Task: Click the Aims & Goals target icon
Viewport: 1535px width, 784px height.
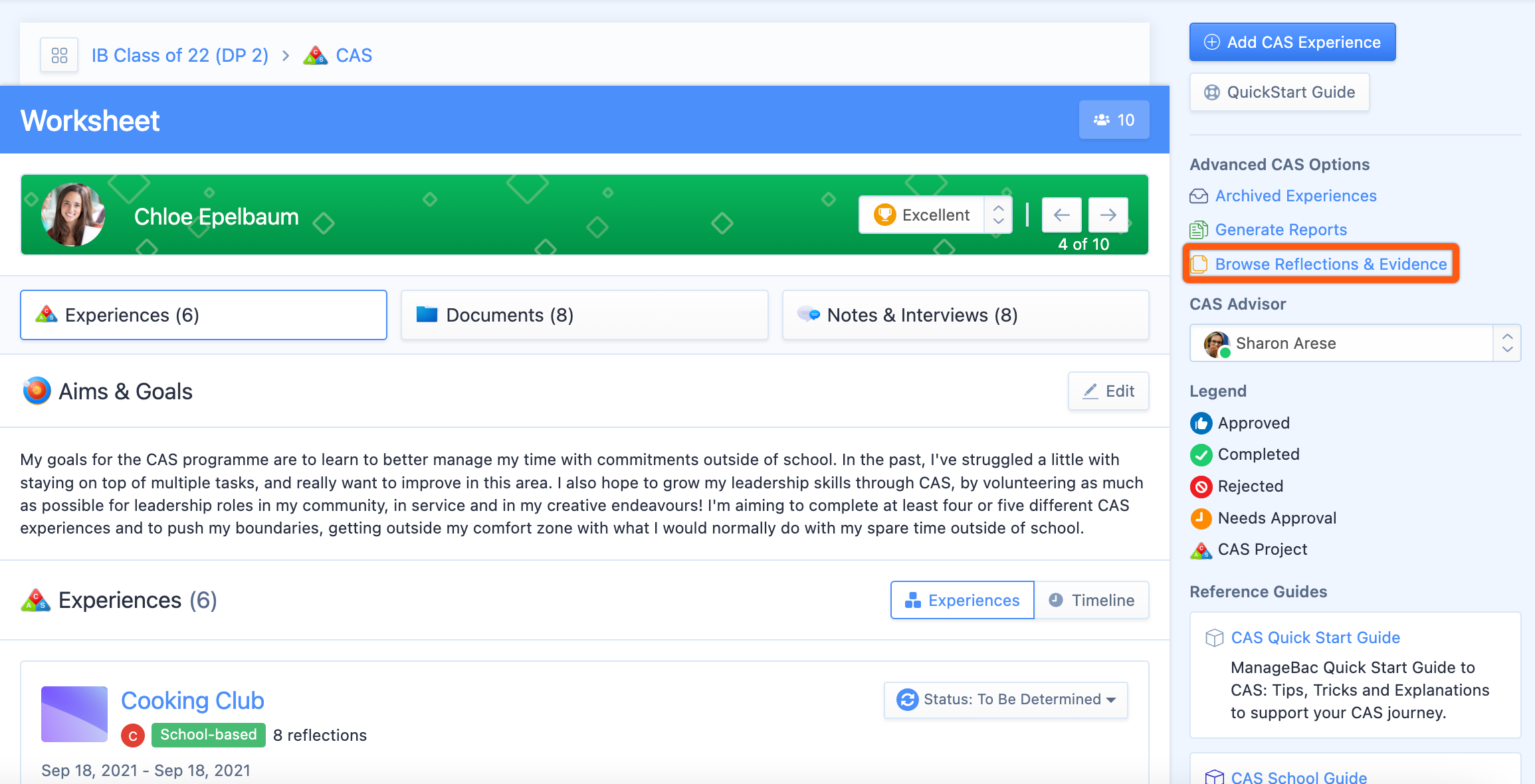Action: click(x=37, y=391)
